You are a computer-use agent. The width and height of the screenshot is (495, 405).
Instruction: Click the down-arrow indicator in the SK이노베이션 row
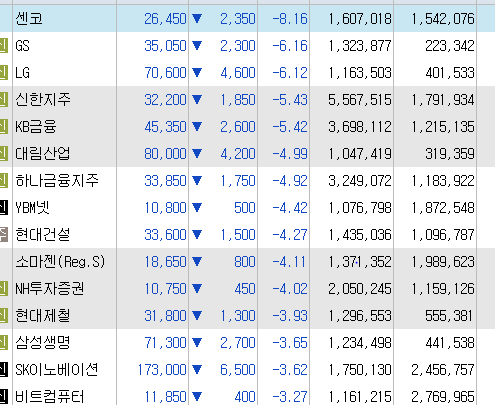point(197,369)
